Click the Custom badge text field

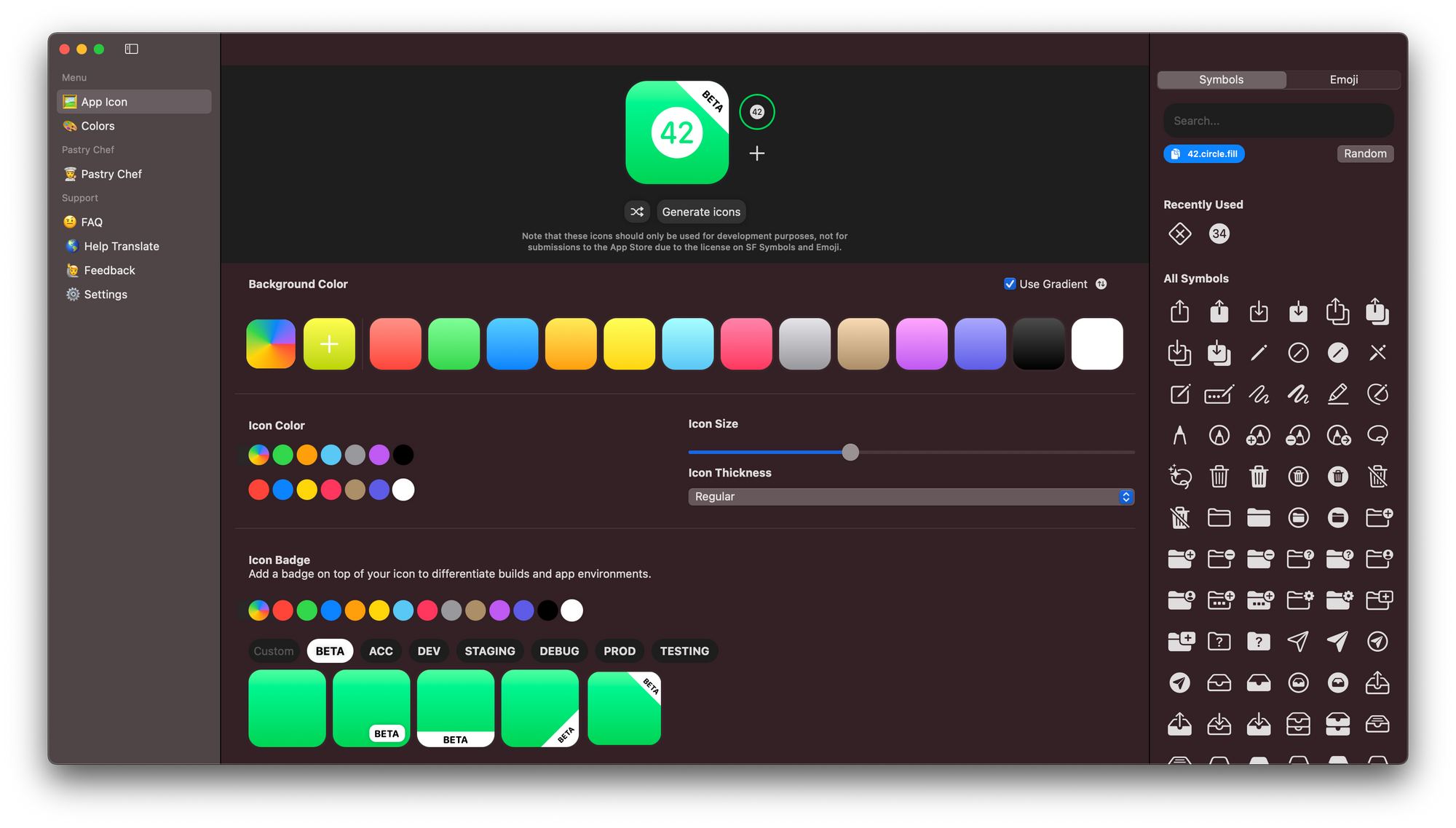[274, 651]
